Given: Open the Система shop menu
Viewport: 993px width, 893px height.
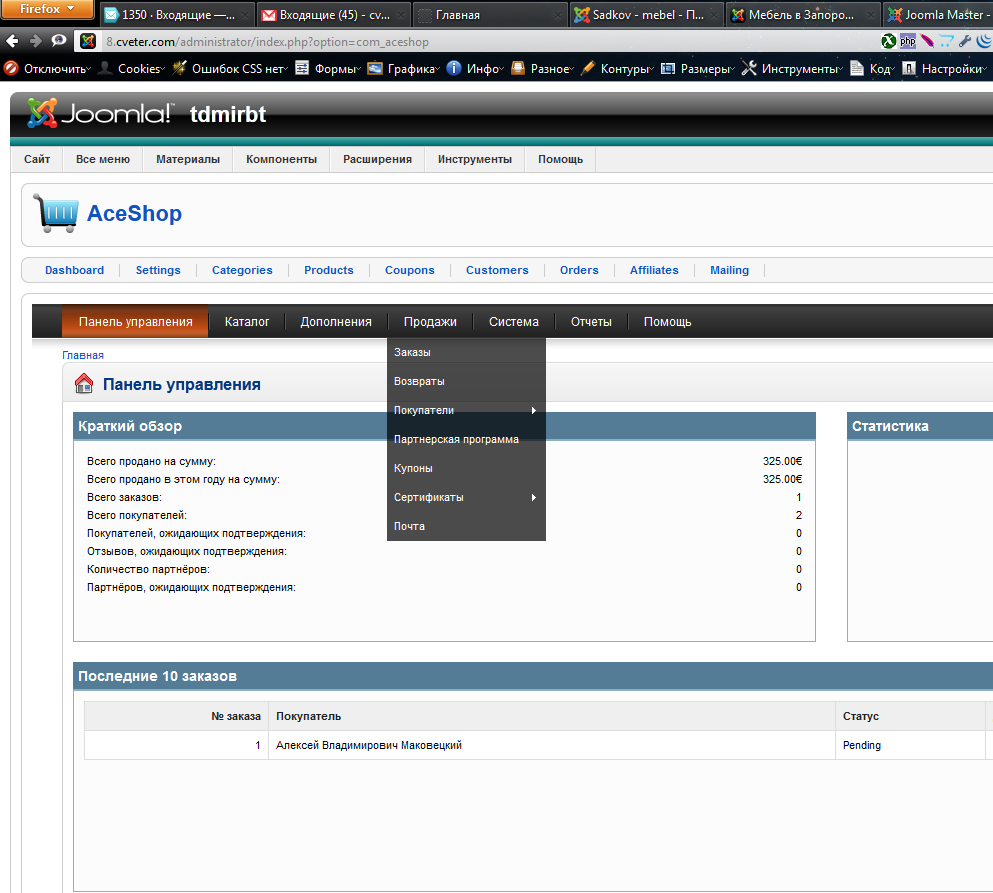Looking at the screenshot, I should pyautogui.click(x=514, y=321).
